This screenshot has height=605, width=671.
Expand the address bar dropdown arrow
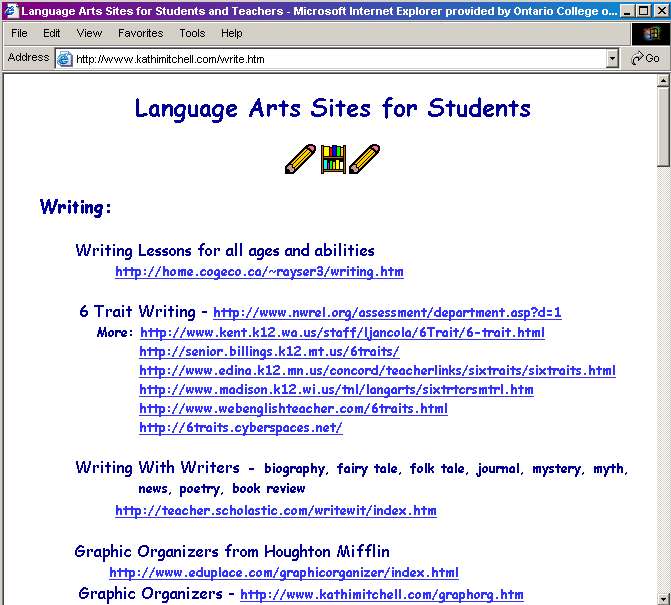coord(612,59)
